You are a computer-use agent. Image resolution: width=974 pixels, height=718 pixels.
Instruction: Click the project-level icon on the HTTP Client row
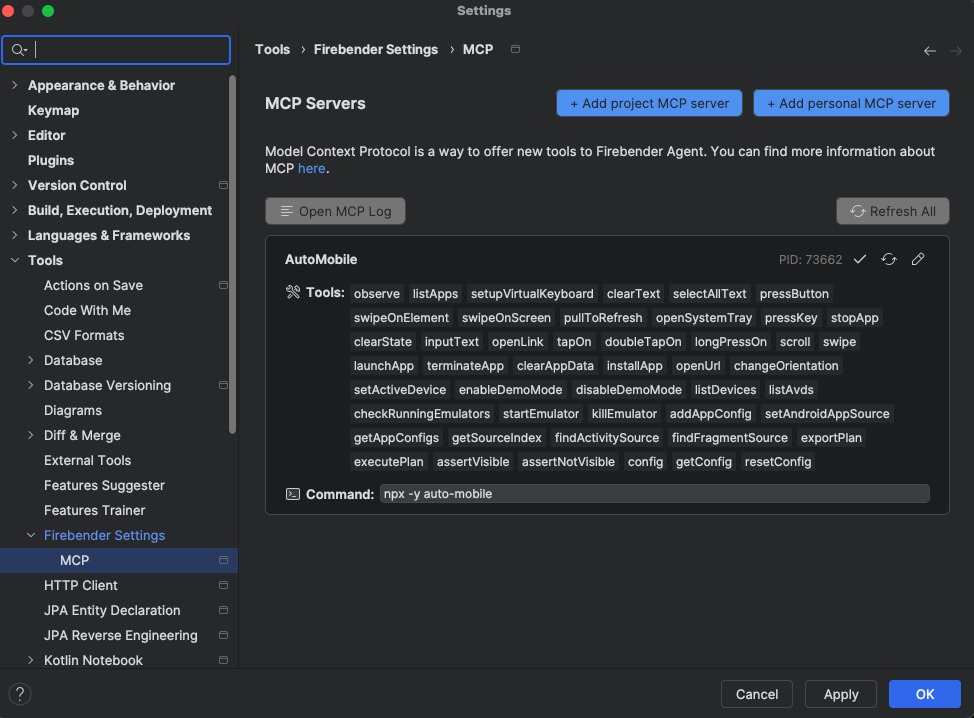tap(223, 585)
